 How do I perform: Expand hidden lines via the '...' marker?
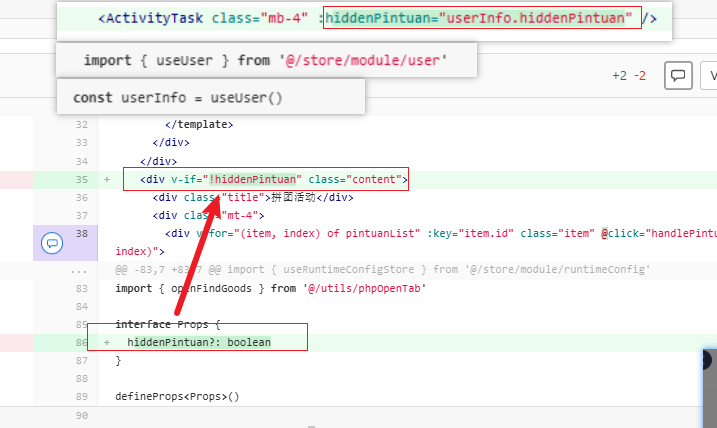click(x=78, y=270)
